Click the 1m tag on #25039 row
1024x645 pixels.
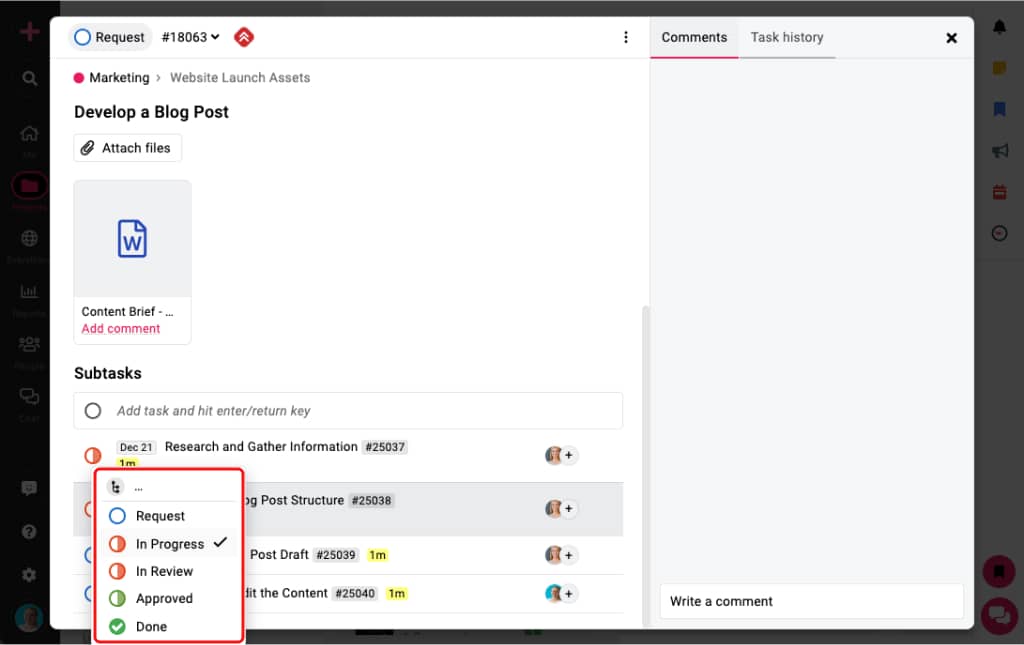point(377,555)
